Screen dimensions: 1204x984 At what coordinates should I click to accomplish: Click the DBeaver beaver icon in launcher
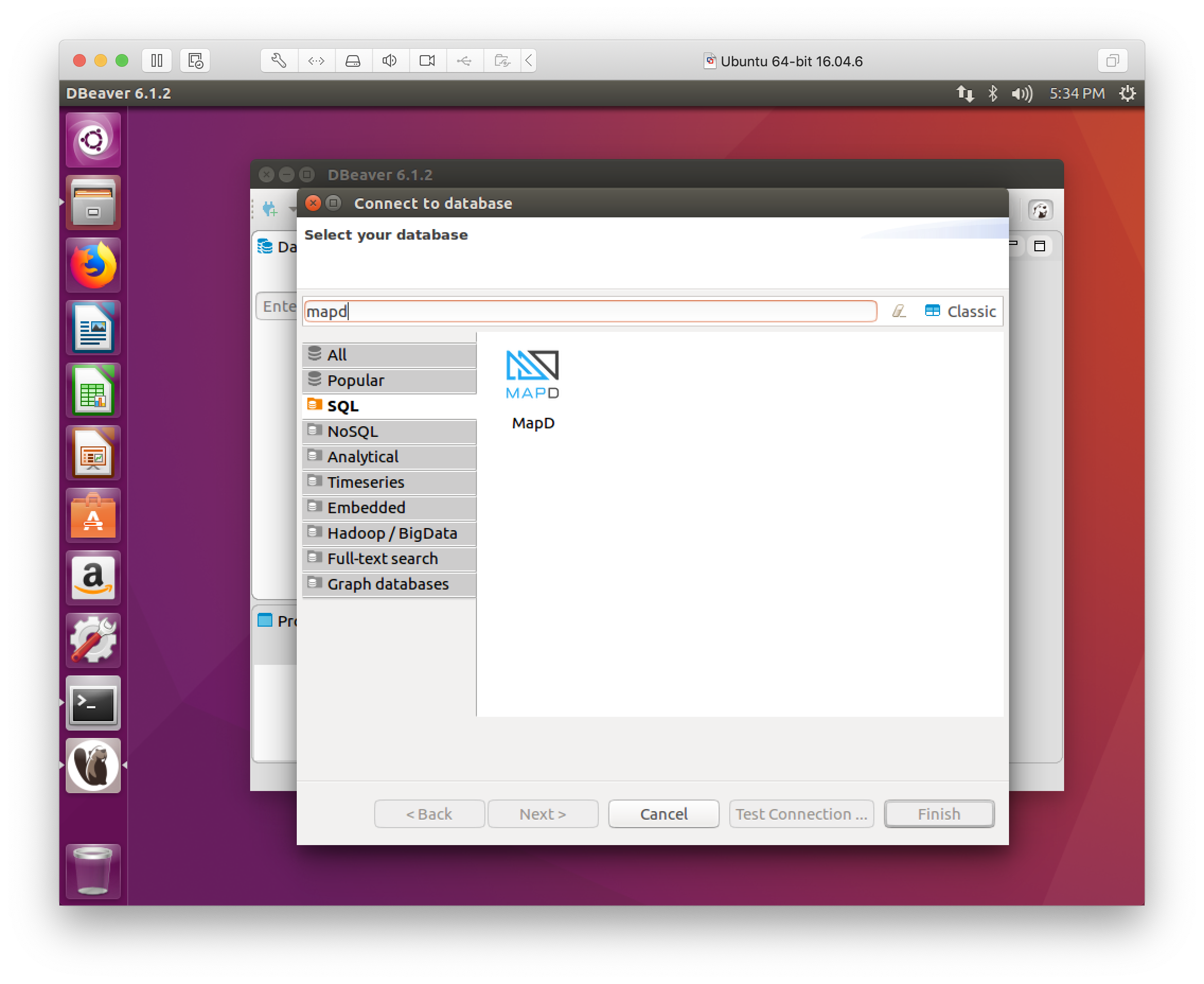pos(93,765)
